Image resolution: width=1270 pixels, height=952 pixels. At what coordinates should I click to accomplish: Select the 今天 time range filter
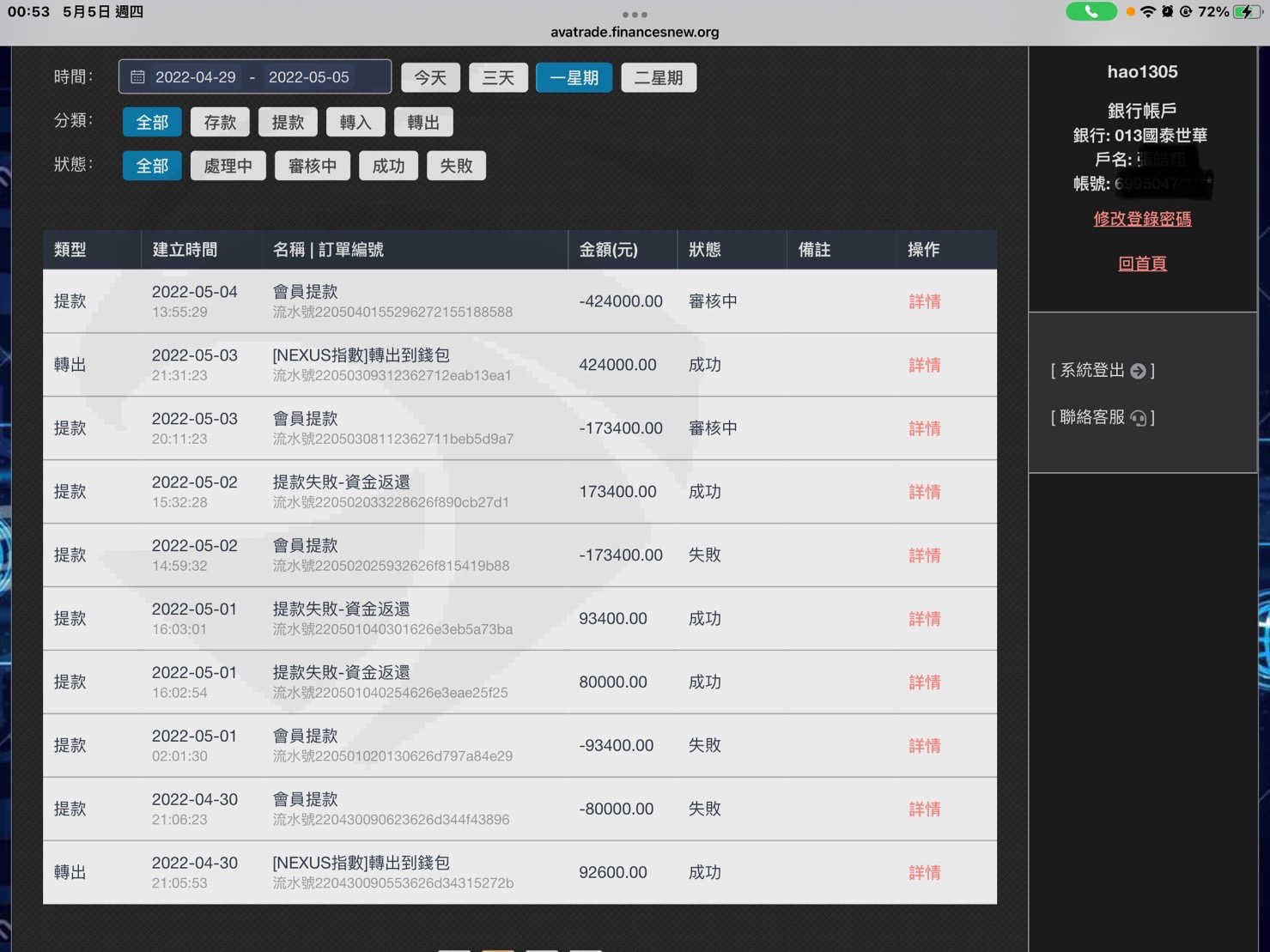coord(430,78)
